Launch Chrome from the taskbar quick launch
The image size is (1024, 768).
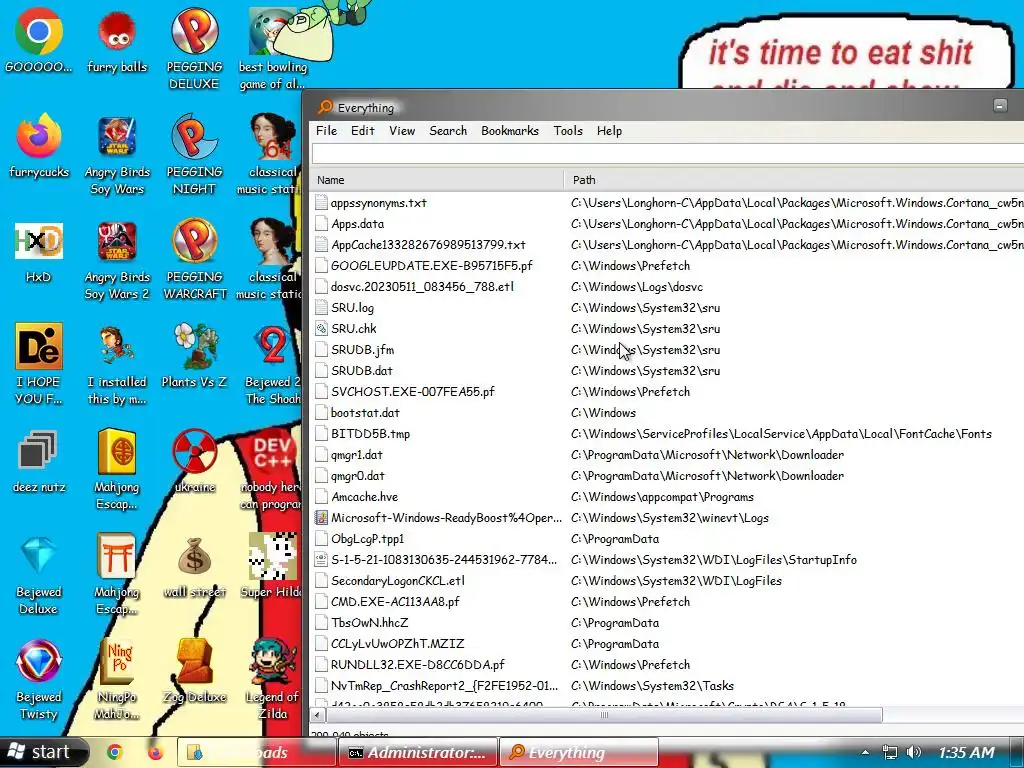[115, 752]
